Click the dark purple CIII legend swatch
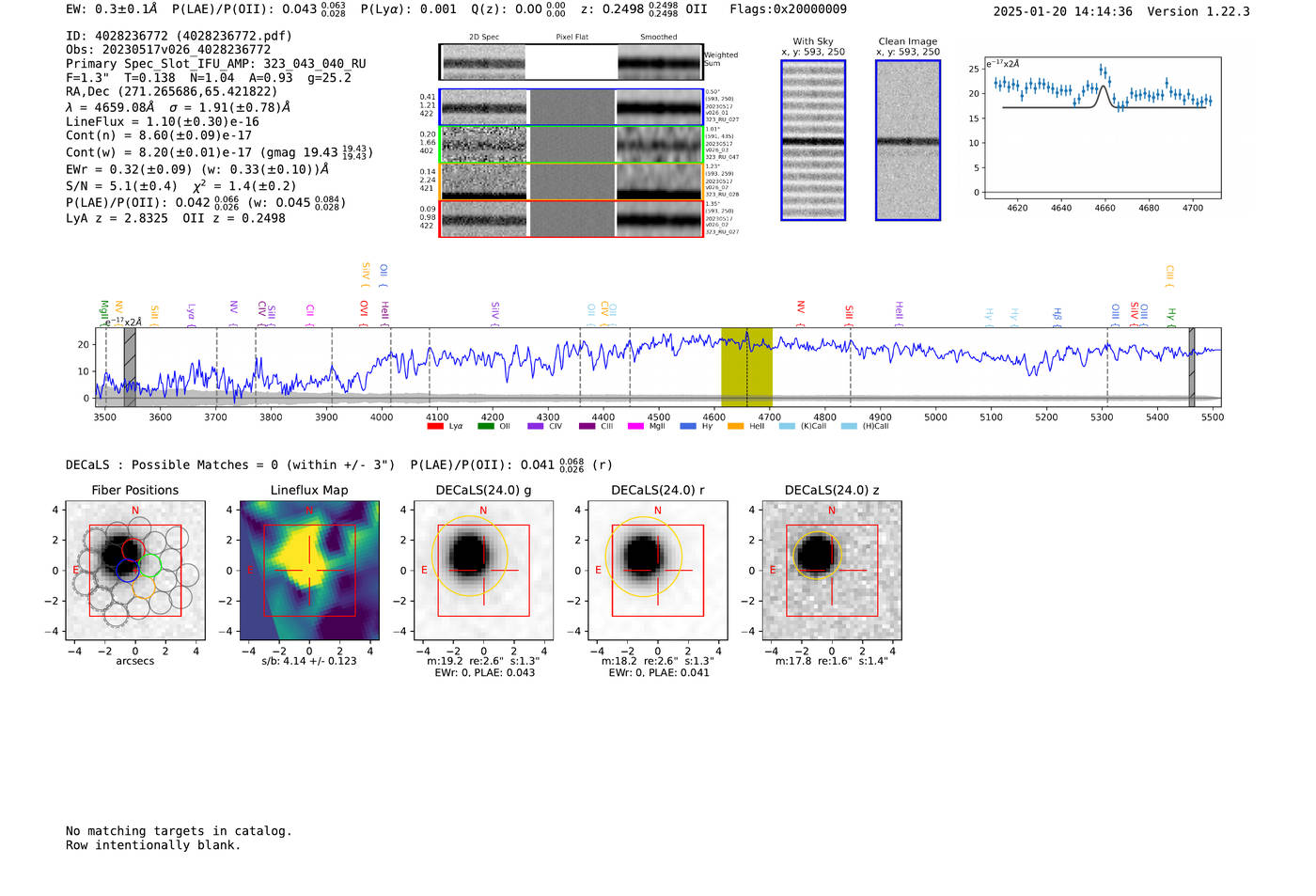This screenshot has height=896, width=1316. (587, 426)
